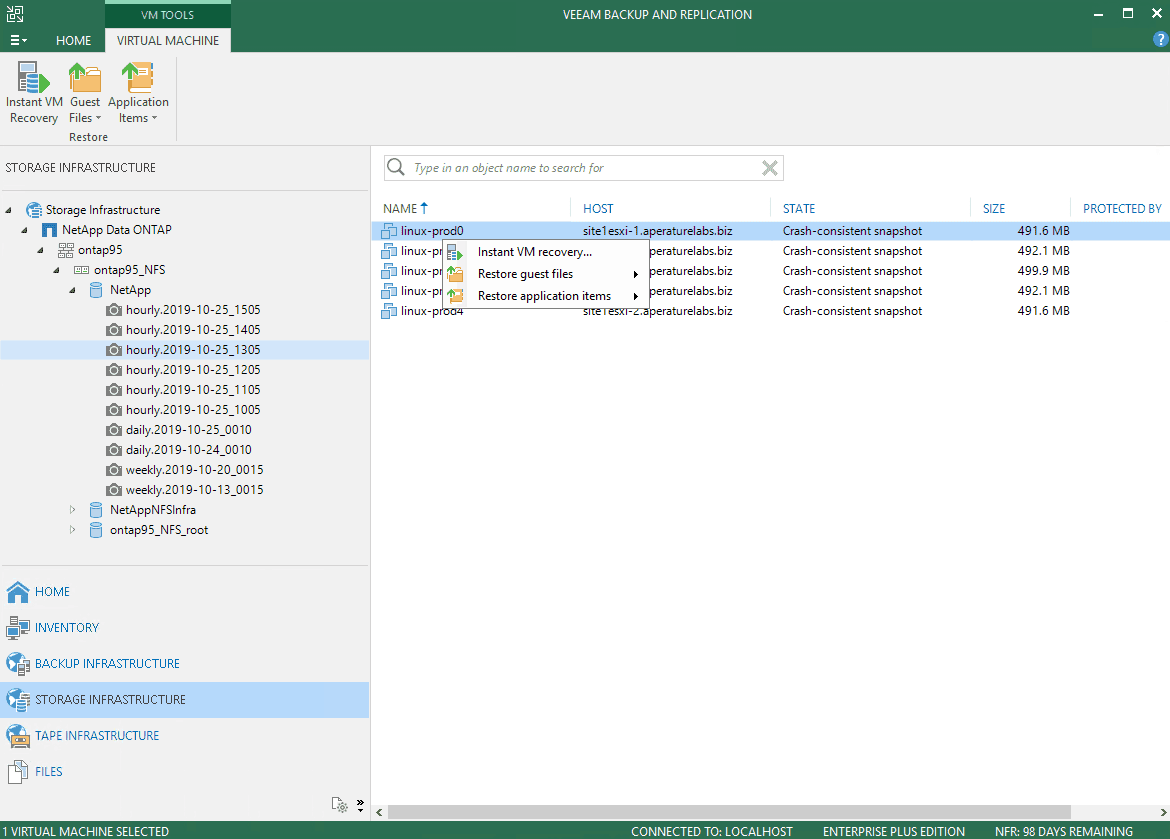Click the horizontal scrollbar in VM list
Screen dimensions: 1170x839
click(729, 812)
